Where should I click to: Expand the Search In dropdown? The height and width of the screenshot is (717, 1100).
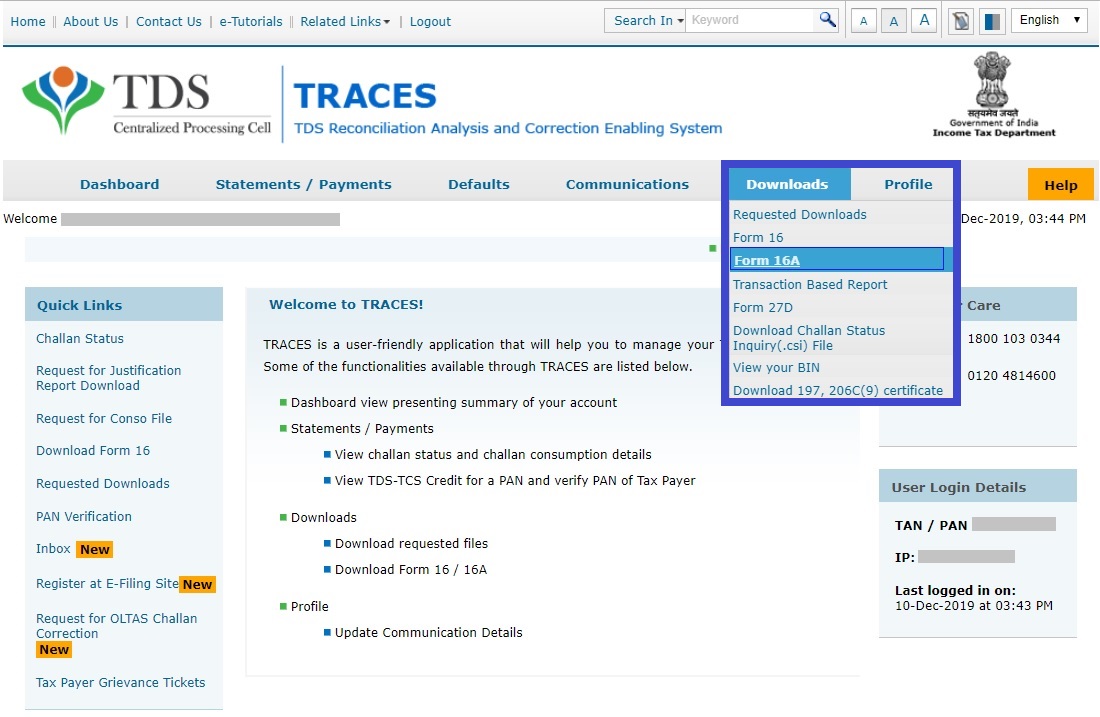647,20
